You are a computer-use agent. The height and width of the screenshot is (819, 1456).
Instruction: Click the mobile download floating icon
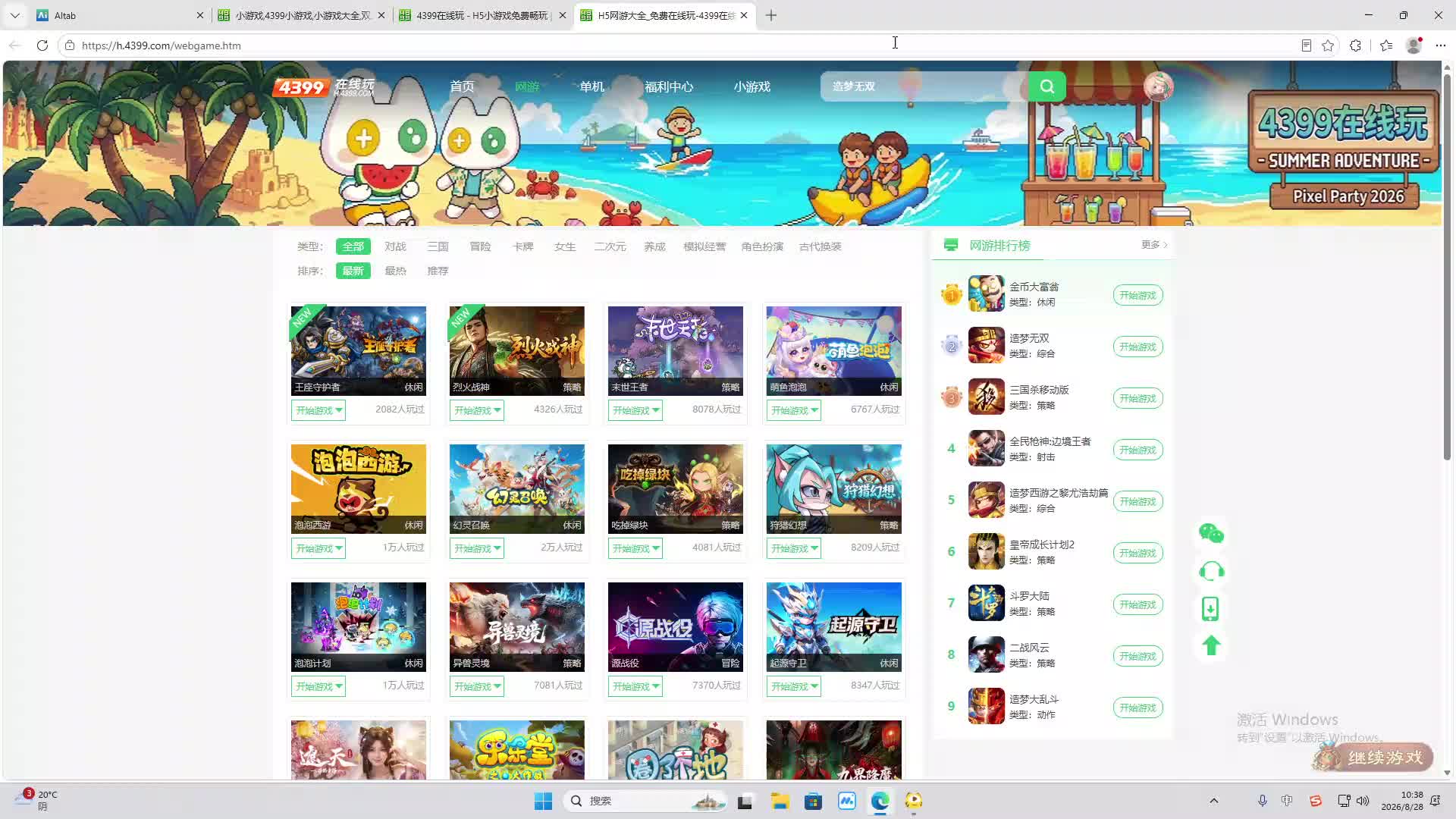[x=1211, y=608]
